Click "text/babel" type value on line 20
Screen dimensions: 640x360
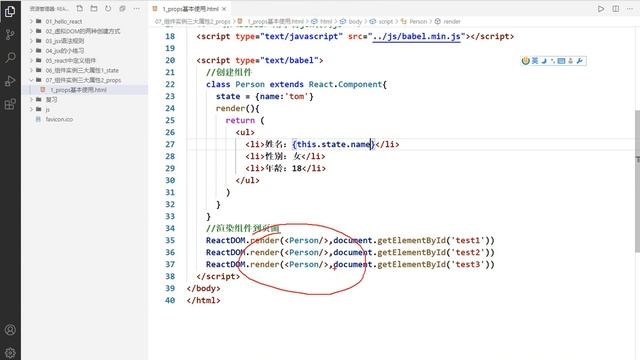click(x=289, y=60)
